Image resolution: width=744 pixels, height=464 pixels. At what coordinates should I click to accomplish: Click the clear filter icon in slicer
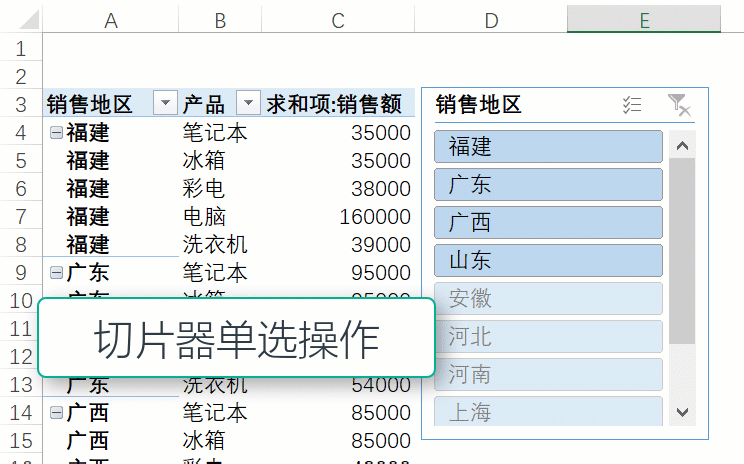pos(678,105)
